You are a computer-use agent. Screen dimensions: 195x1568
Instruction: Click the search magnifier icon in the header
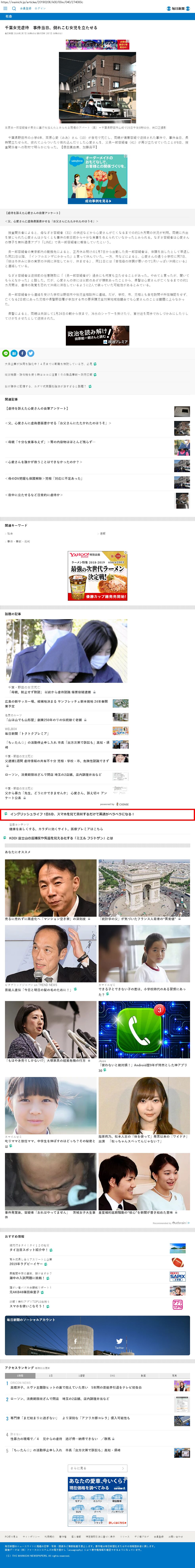point(13,9)
